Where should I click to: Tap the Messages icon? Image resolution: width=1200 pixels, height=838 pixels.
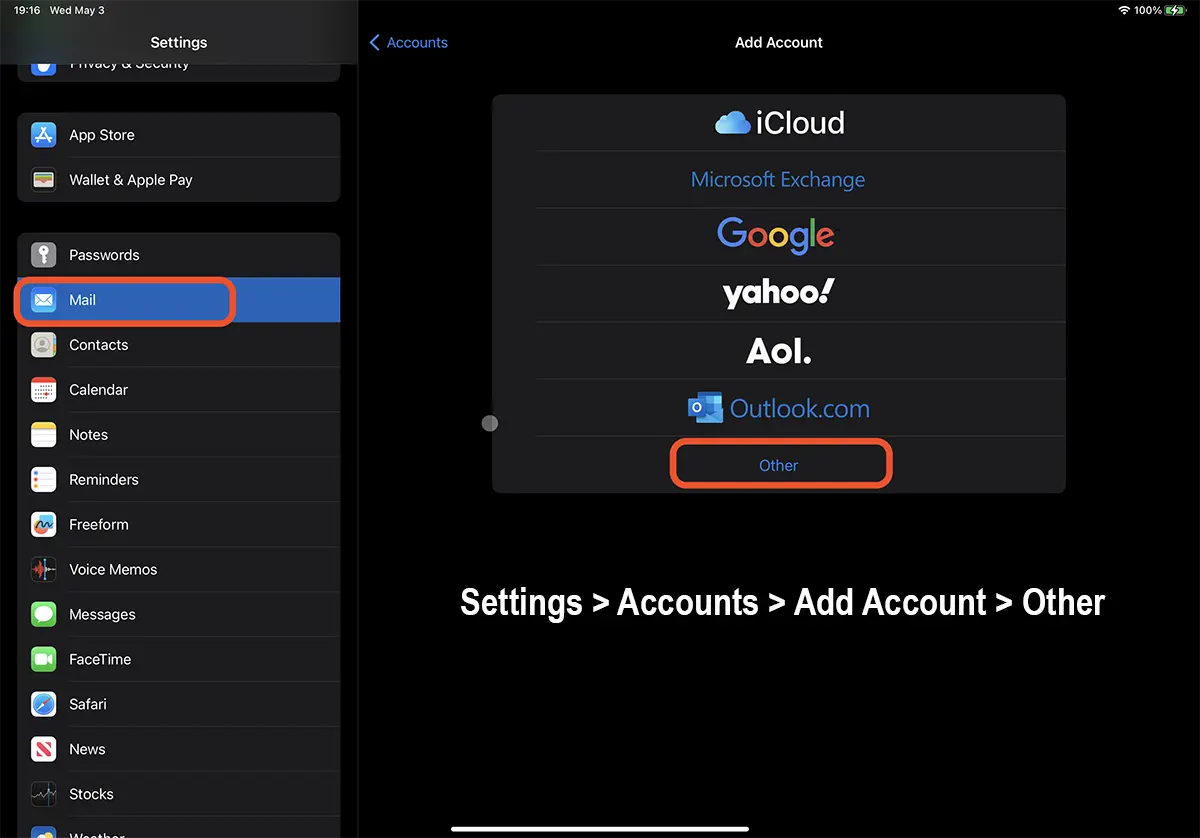coord(43,615)
